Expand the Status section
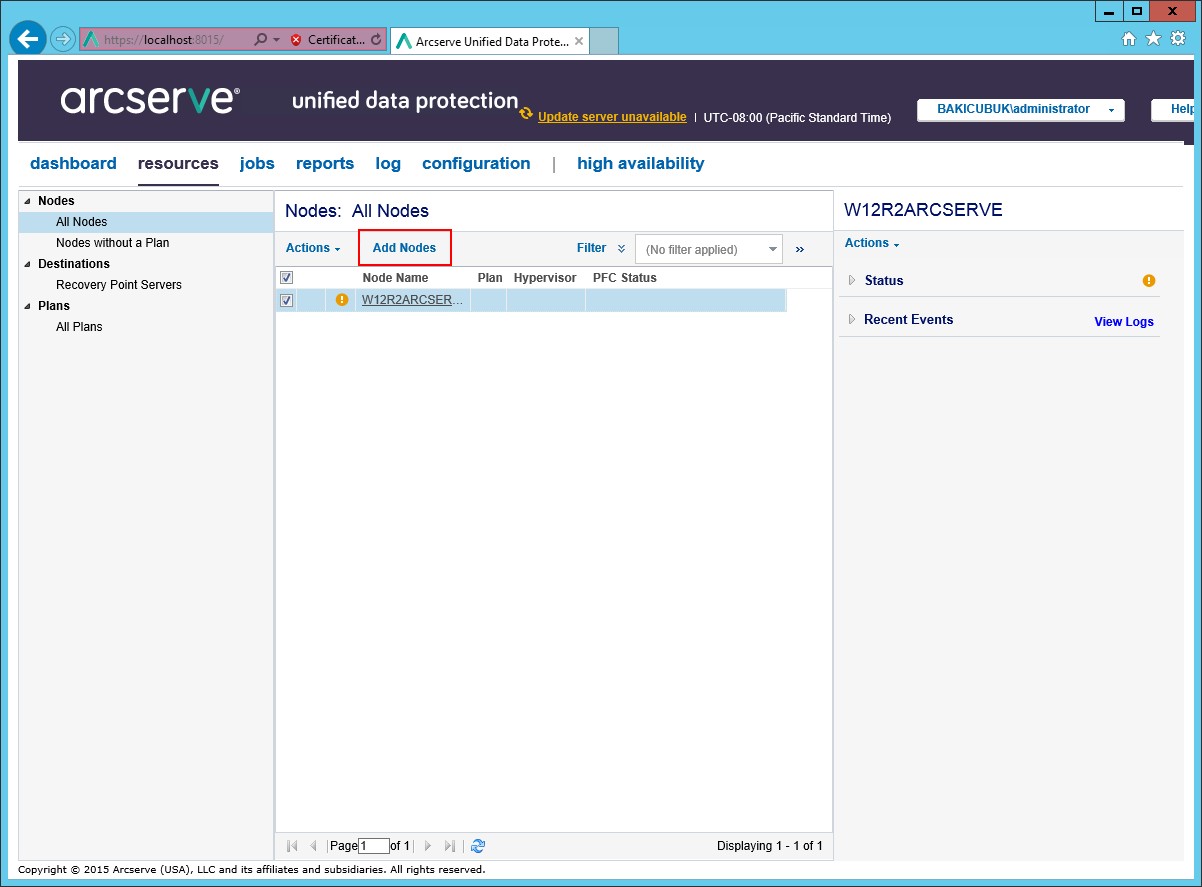 (852, 281)
